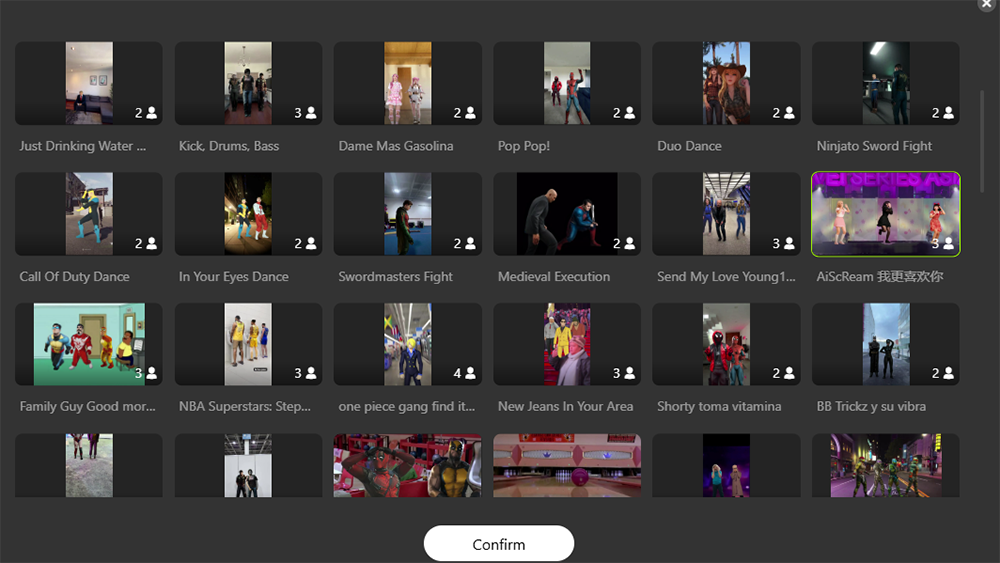Click the person count icon on Kick, Drums, Bass
This screenshot has height=563, width=1000.
pyautogui.click(x=311, y=113)
